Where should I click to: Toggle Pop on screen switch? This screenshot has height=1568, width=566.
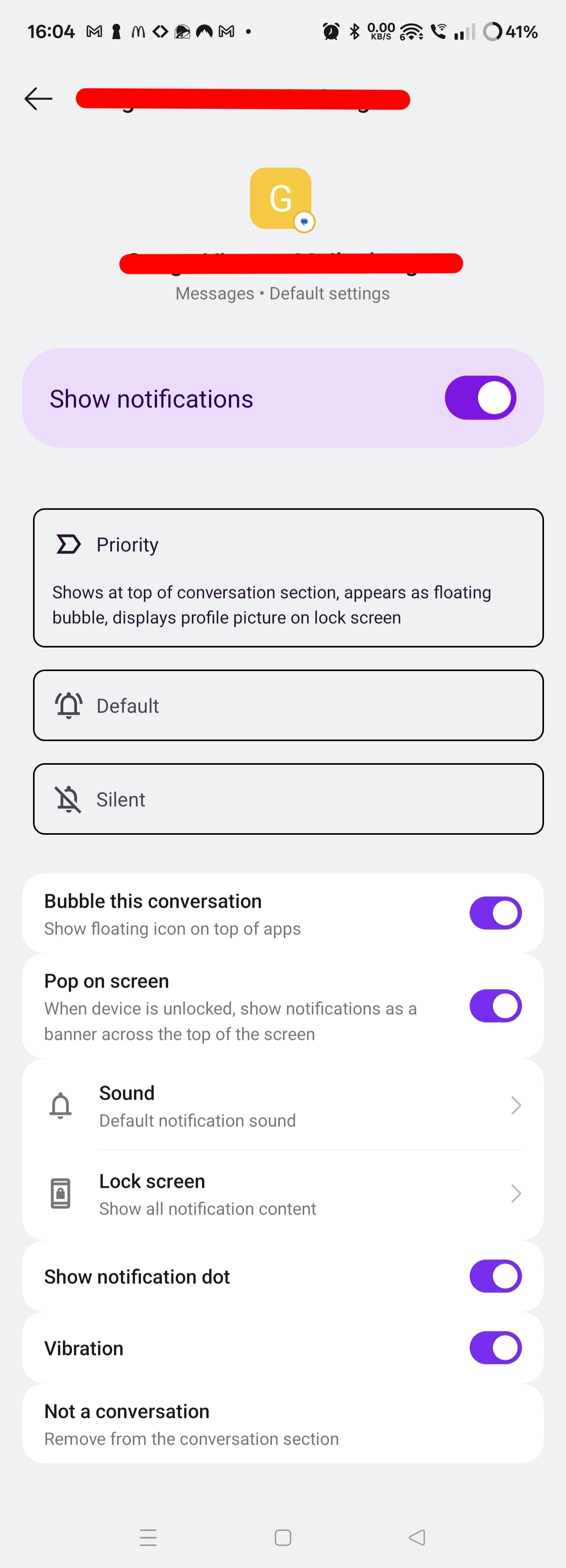(x=495, y=1006)
